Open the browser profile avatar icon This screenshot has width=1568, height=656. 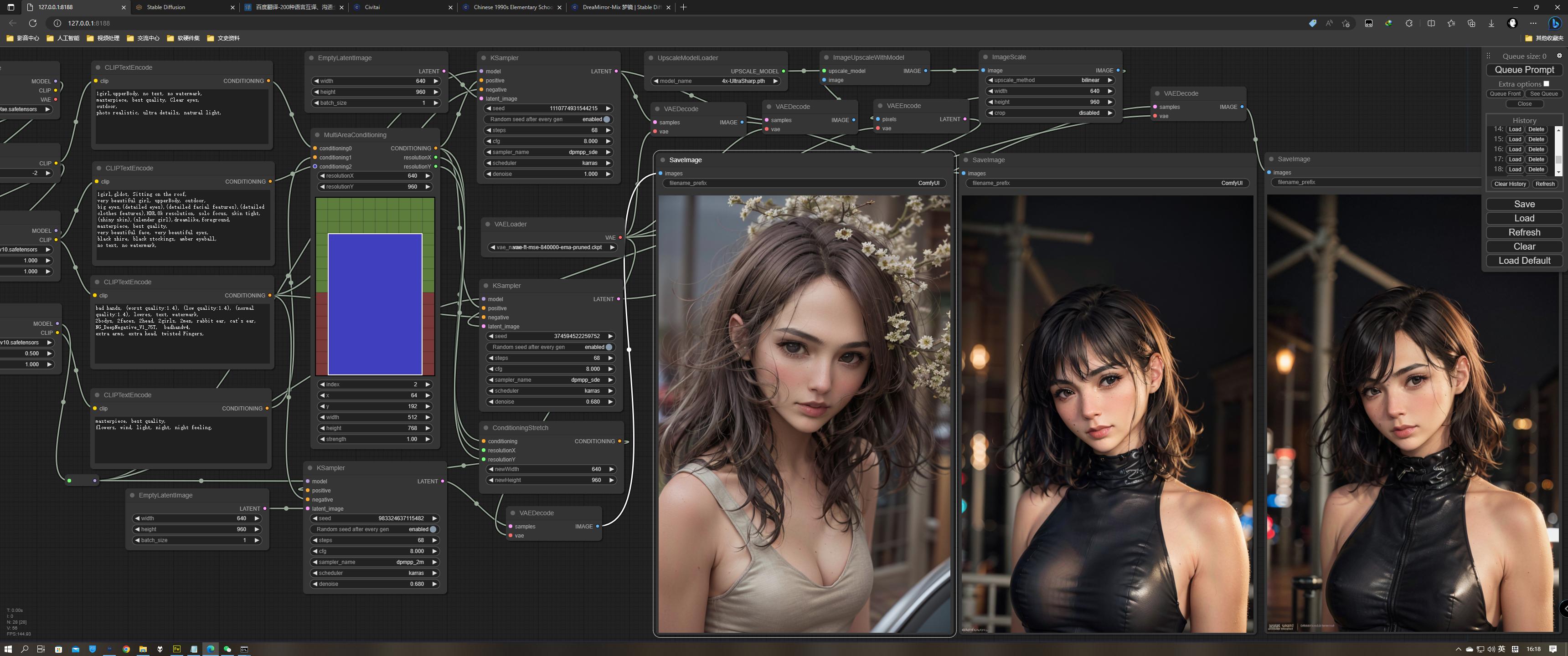click(x=1514, y=23)
